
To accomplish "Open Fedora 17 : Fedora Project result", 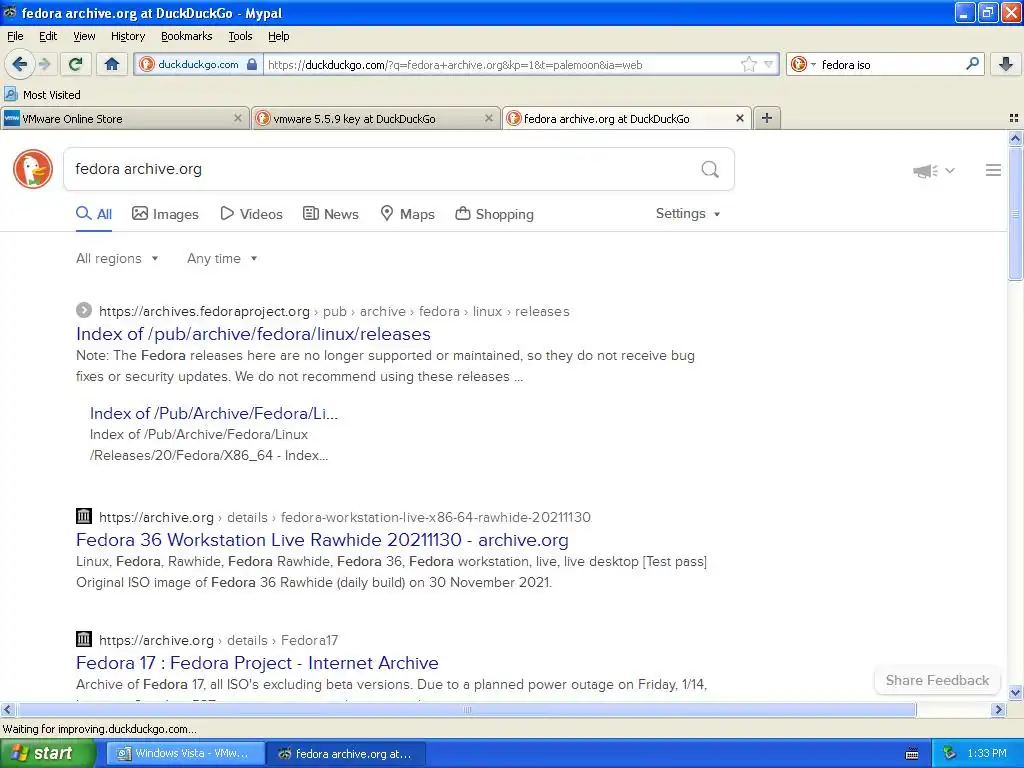I will [257, 663].
